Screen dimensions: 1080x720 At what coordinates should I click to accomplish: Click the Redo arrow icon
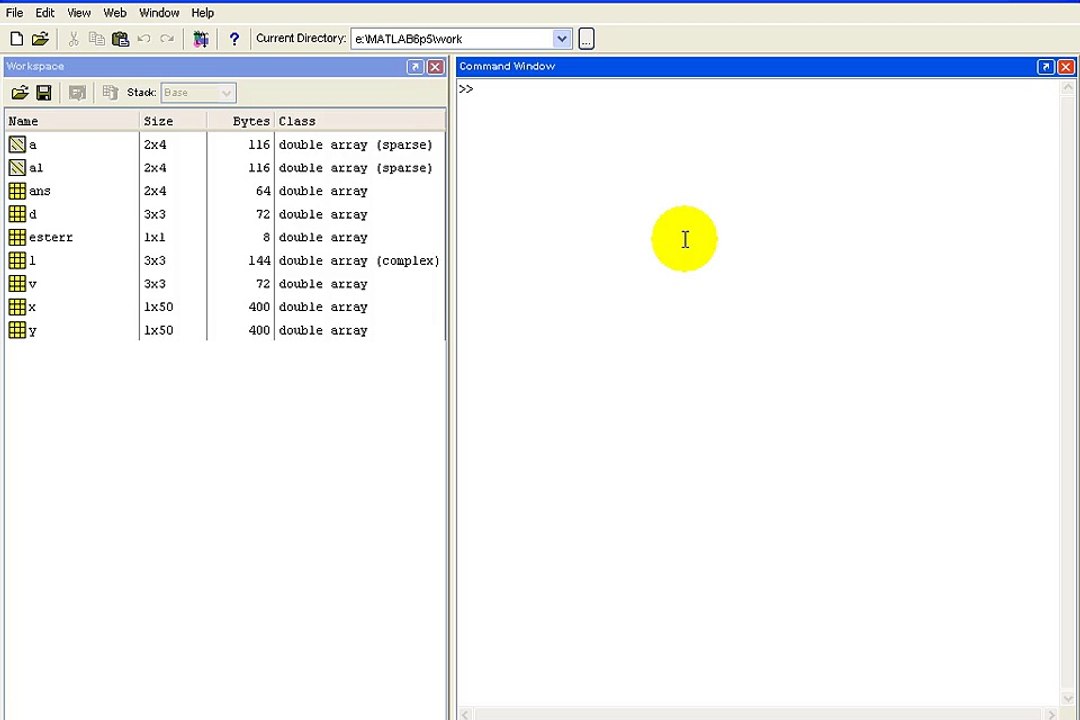pos(167,39)
